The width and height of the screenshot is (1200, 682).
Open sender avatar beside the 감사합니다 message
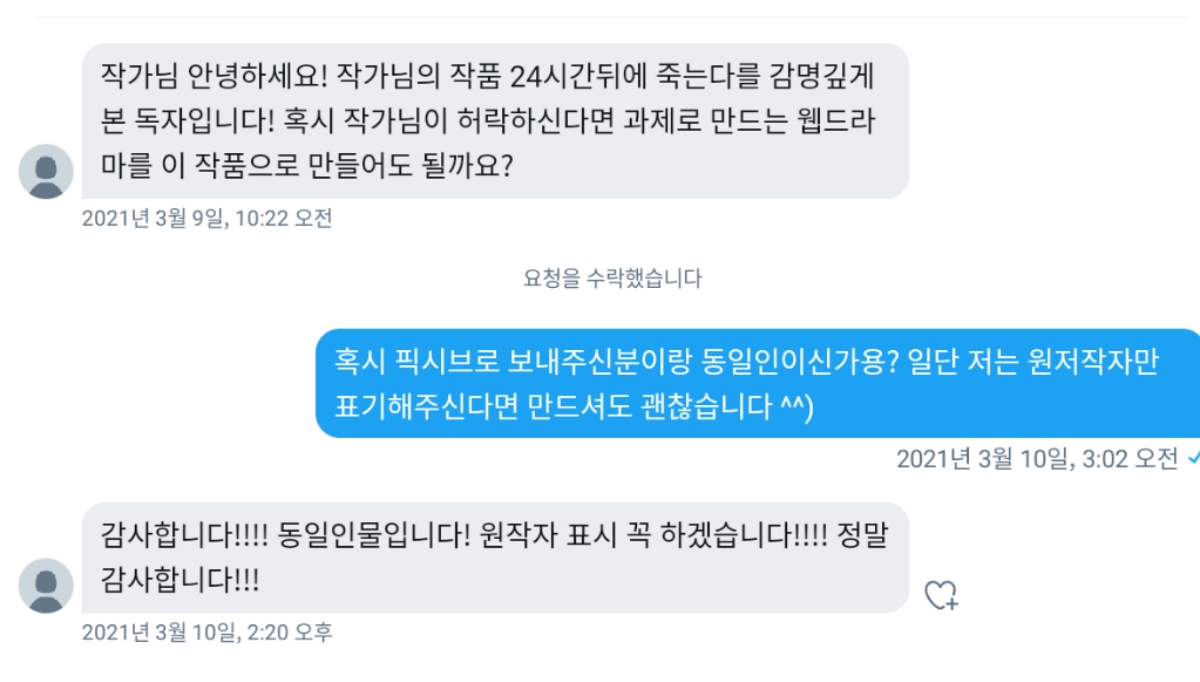pyautogui.click(x=46, y=586)
